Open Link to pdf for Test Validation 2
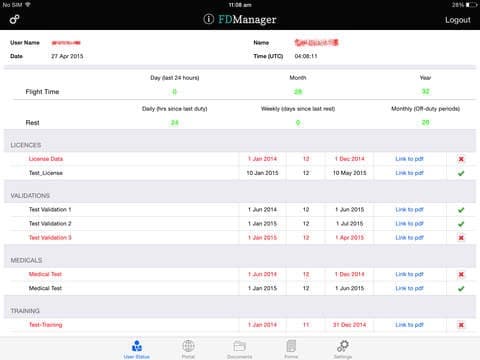Image resolution: width=480 pixels, height=360 pixels. pos(409,224)
